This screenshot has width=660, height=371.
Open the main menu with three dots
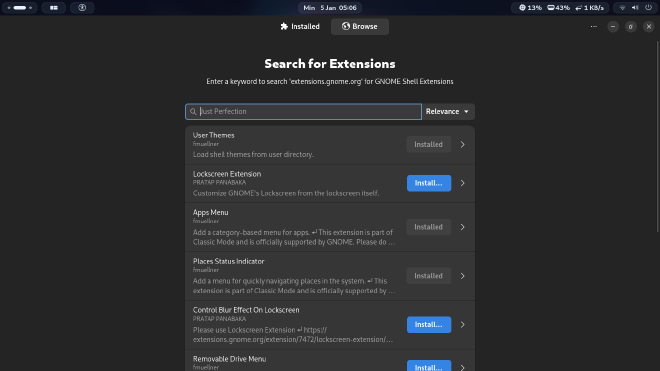(593, 27)
